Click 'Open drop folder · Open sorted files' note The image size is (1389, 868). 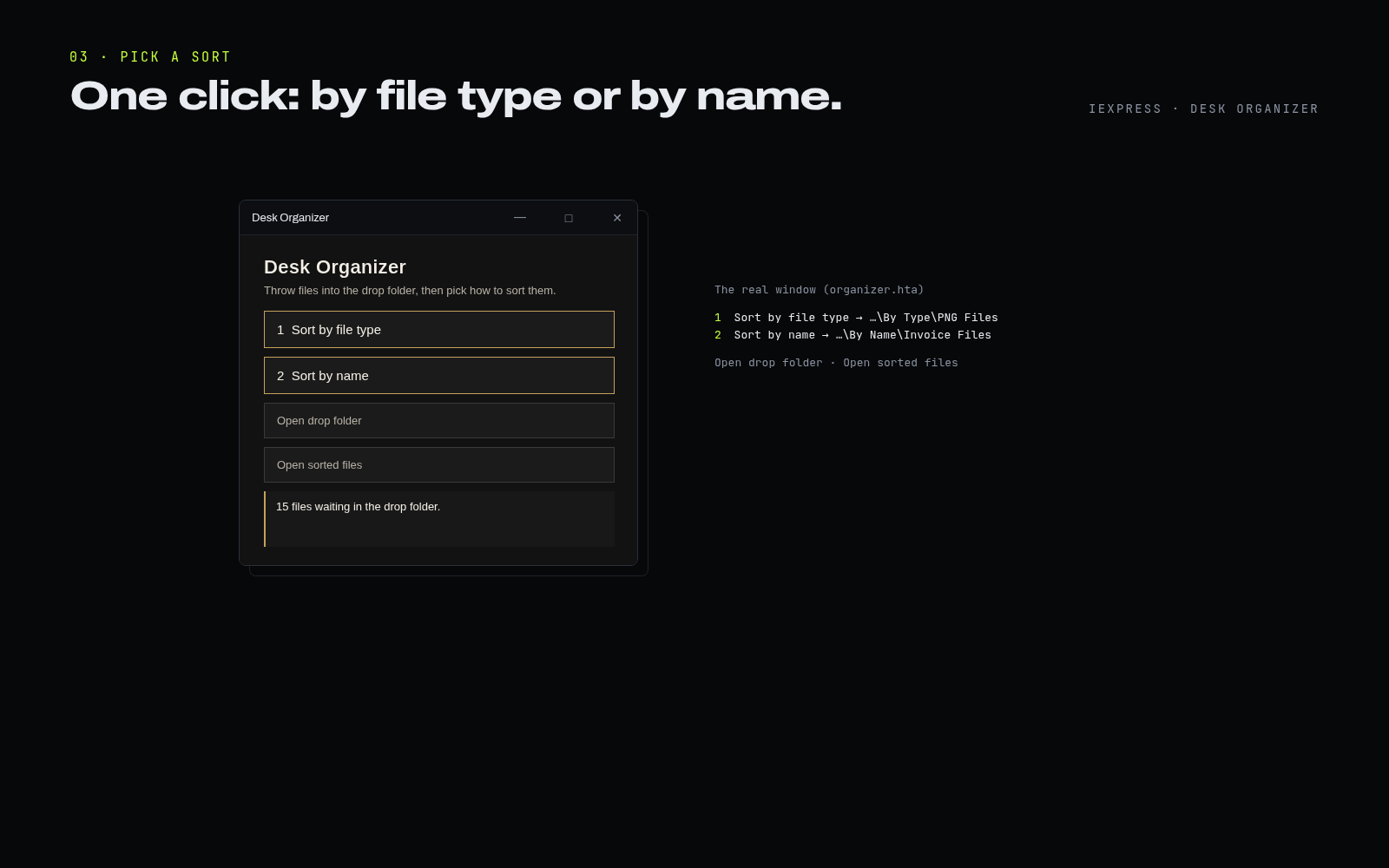836,362
